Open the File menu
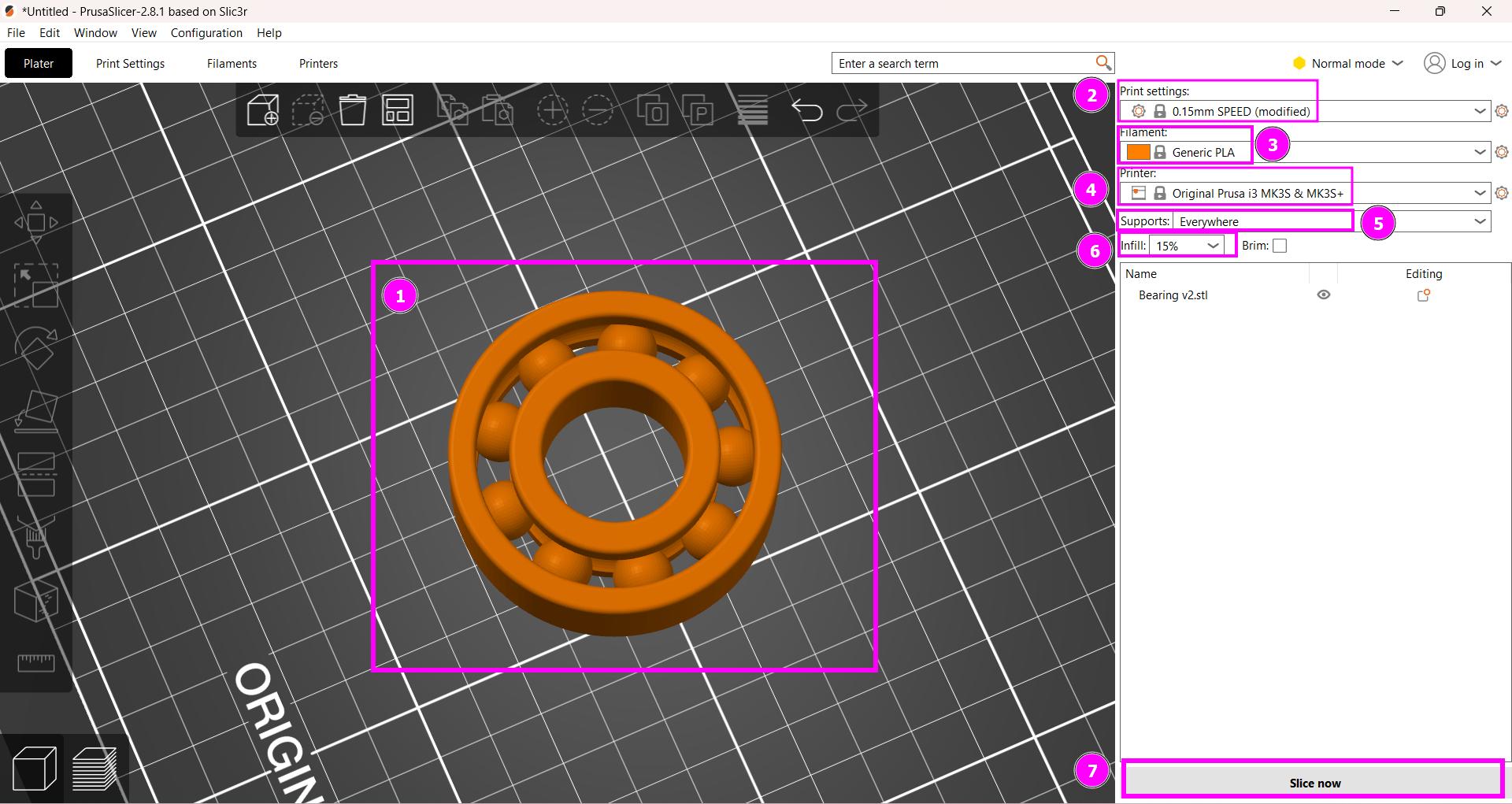Viewport: 1512px width, 804px height. tap(16, 32)
